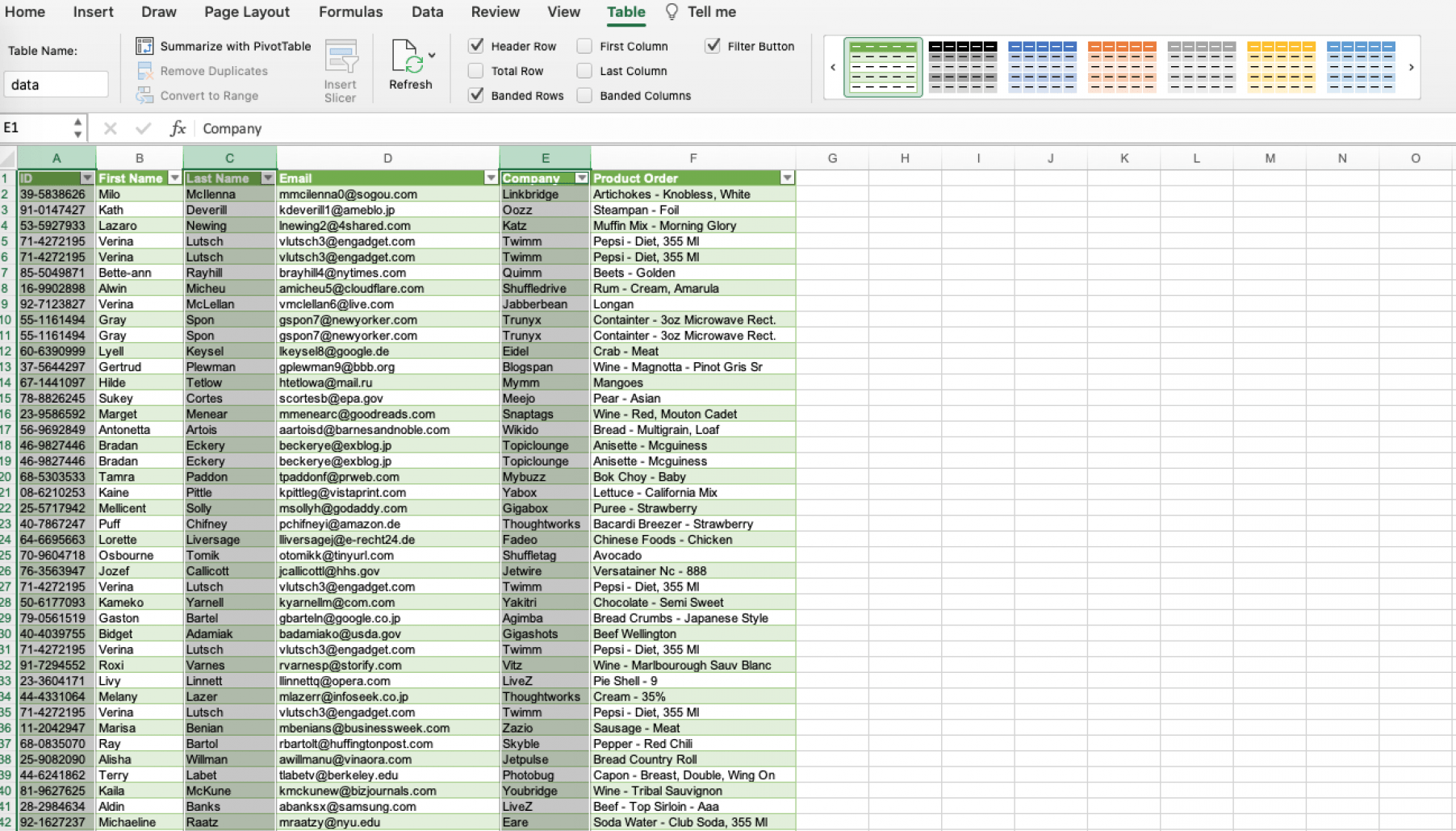Image resolution: width=1456 pixels, height=831 pixels.
Task: Select column header D
Action: [387, 158]
